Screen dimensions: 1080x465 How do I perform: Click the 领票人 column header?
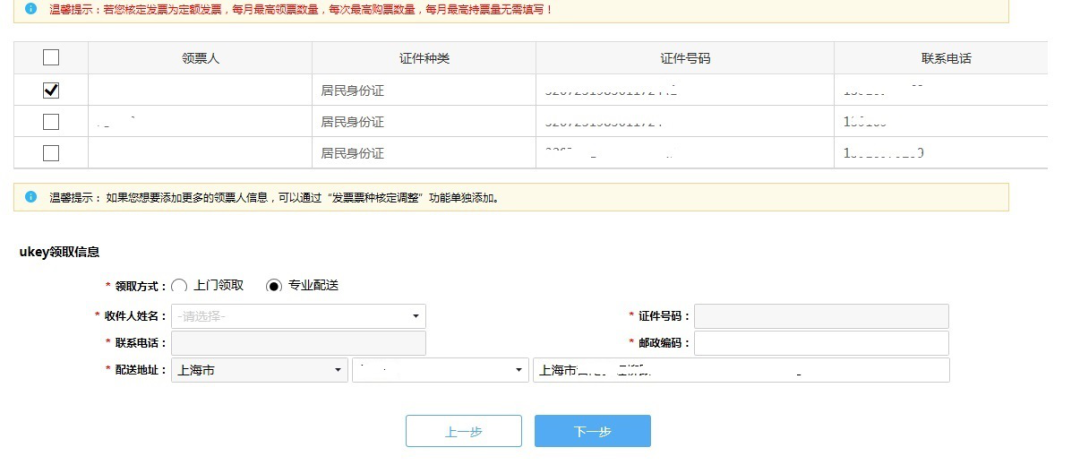pyautogui.click(x=200, y=58)
